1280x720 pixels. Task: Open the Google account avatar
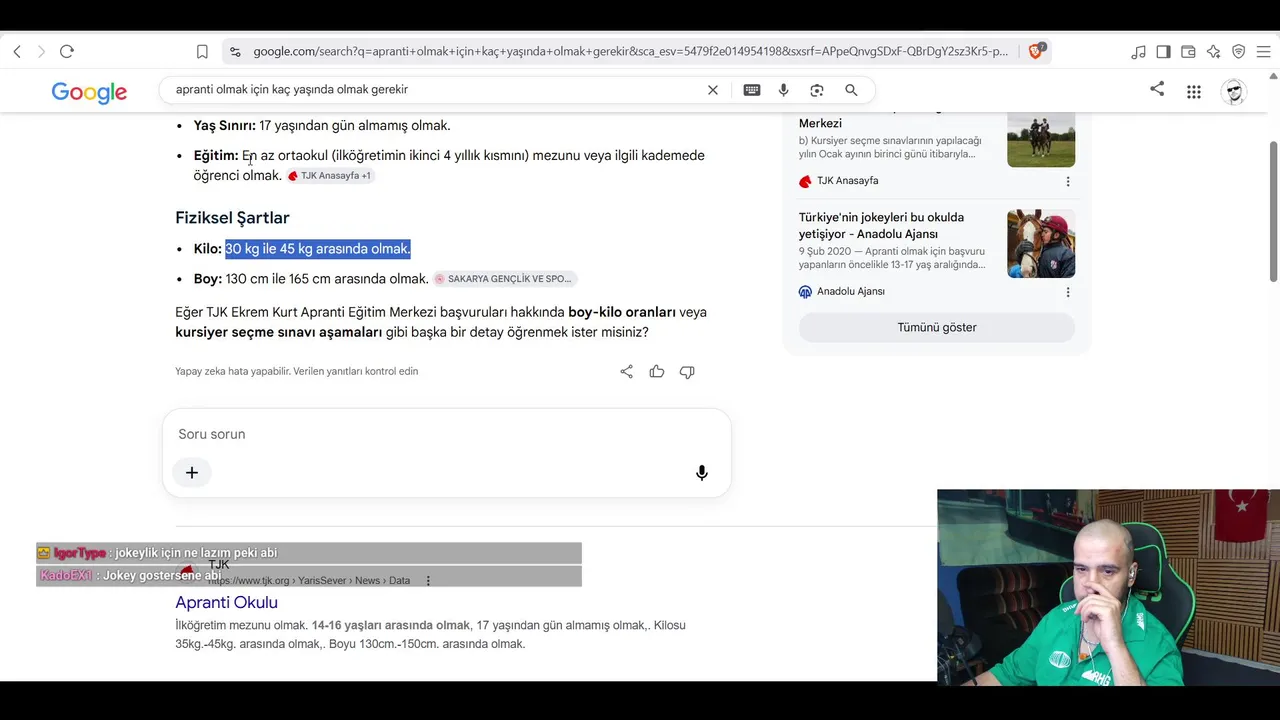click(1235, 92)
